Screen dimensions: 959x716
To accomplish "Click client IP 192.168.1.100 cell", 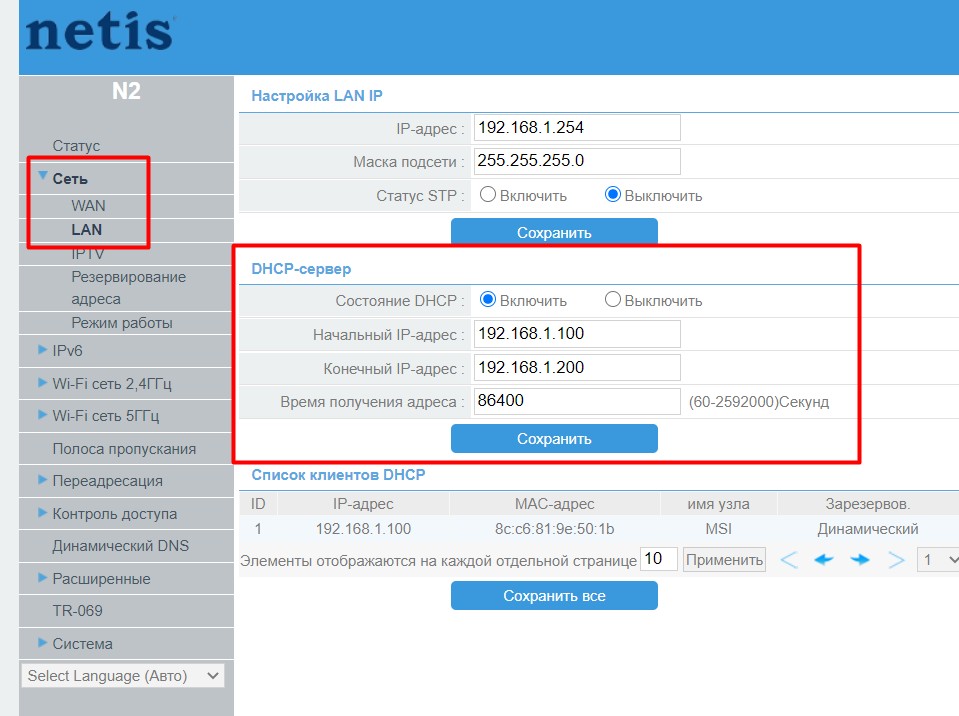I will point(363,529).
